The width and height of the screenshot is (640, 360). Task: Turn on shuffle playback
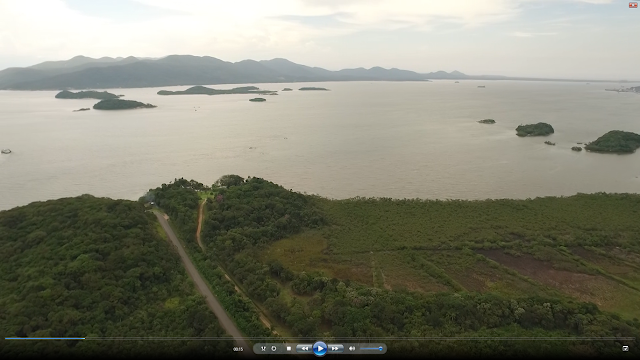(263, 349)
